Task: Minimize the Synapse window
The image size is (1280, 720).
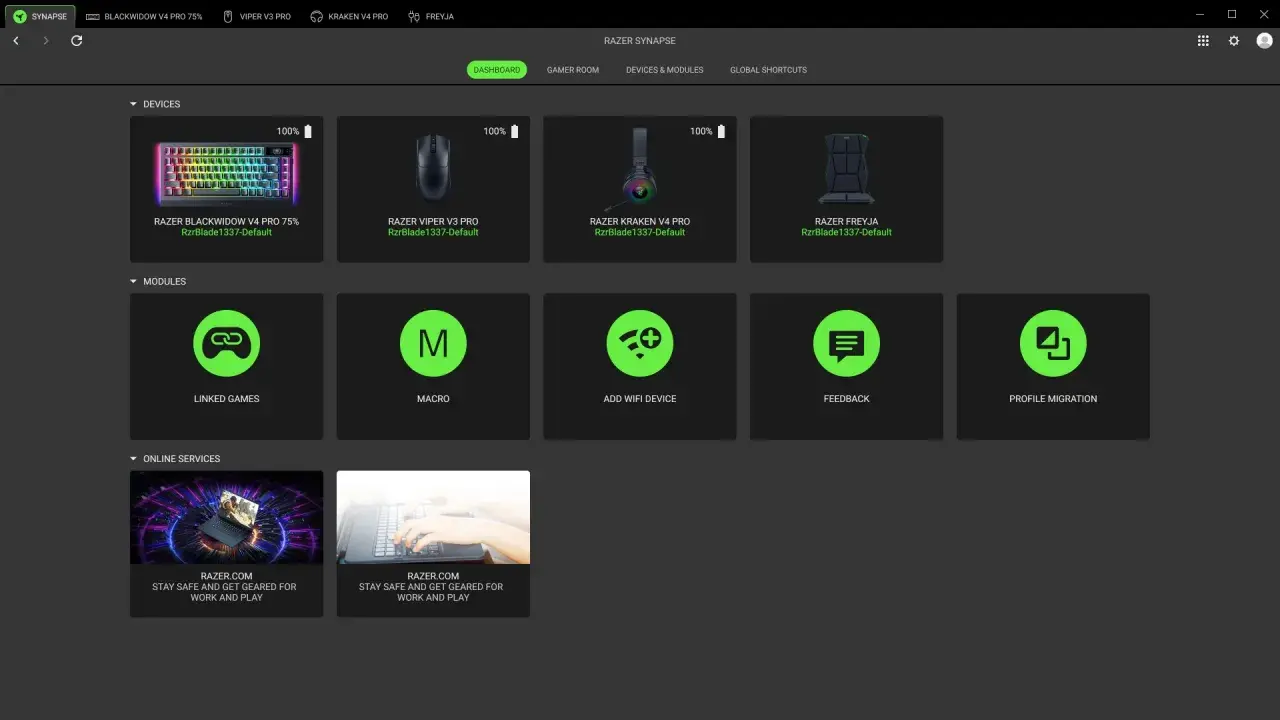Action: (1200, 14)
